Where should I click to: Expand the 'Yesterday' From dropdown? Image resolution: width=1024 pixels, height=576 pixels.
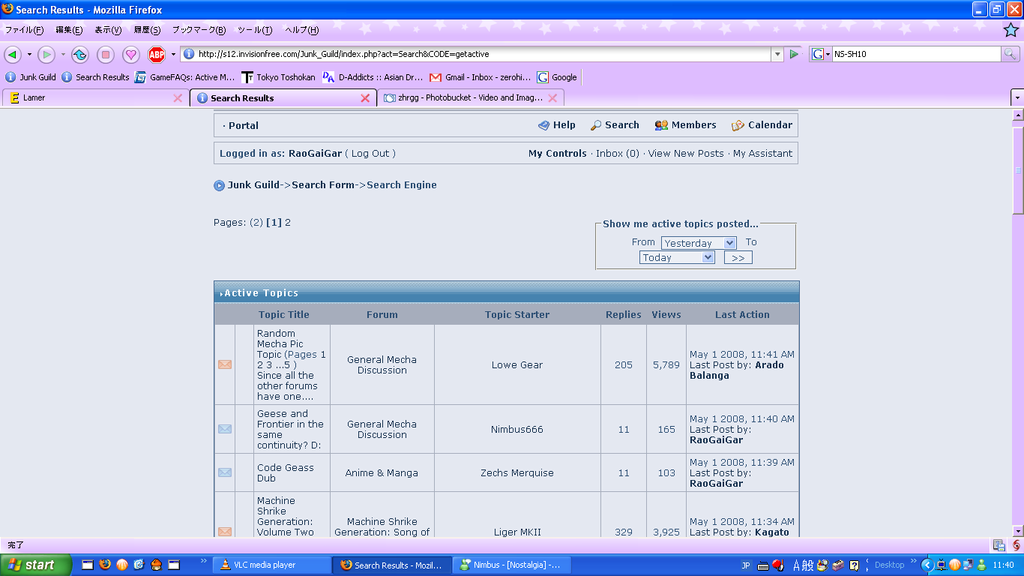tap(698, 243)
